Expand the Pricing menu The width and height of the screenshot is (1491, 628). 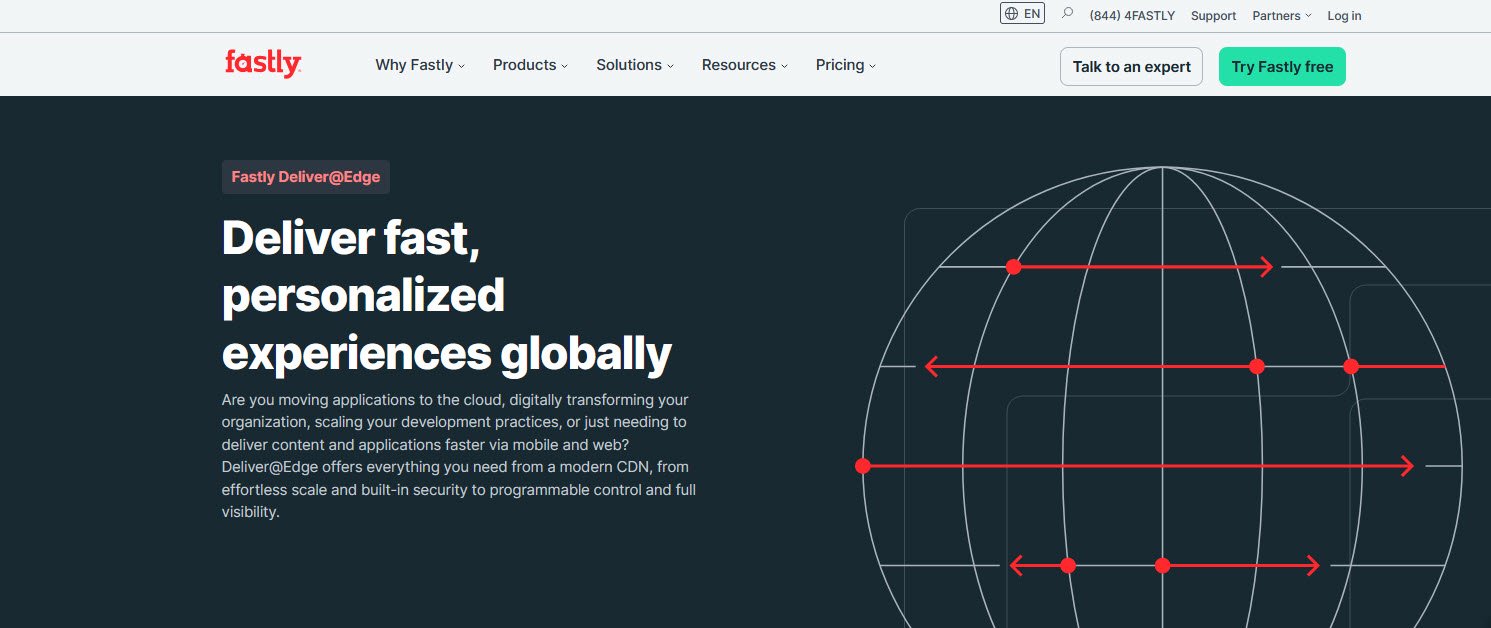click(845, 65)
